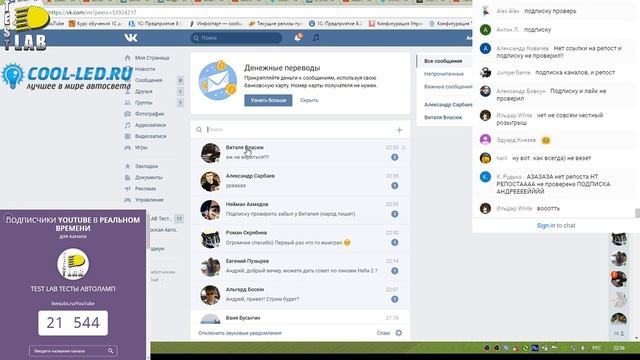Click the plus icon to start conversation
Image resolution: width=640 pixels, height=360 pixels.
coord(399,130)
